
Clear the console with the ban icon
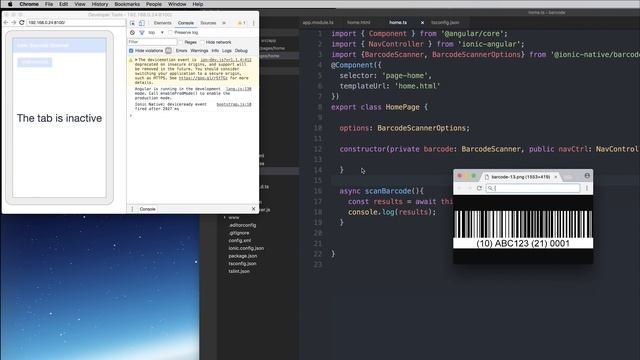[132, 33]
